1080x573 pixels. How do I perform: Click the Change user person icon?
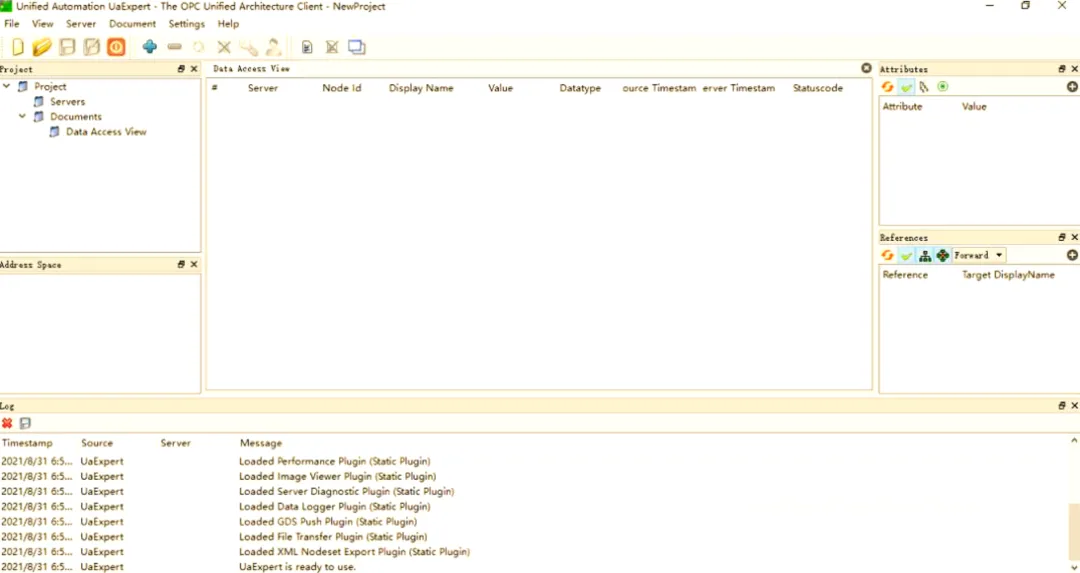click(x=273, y=47)
